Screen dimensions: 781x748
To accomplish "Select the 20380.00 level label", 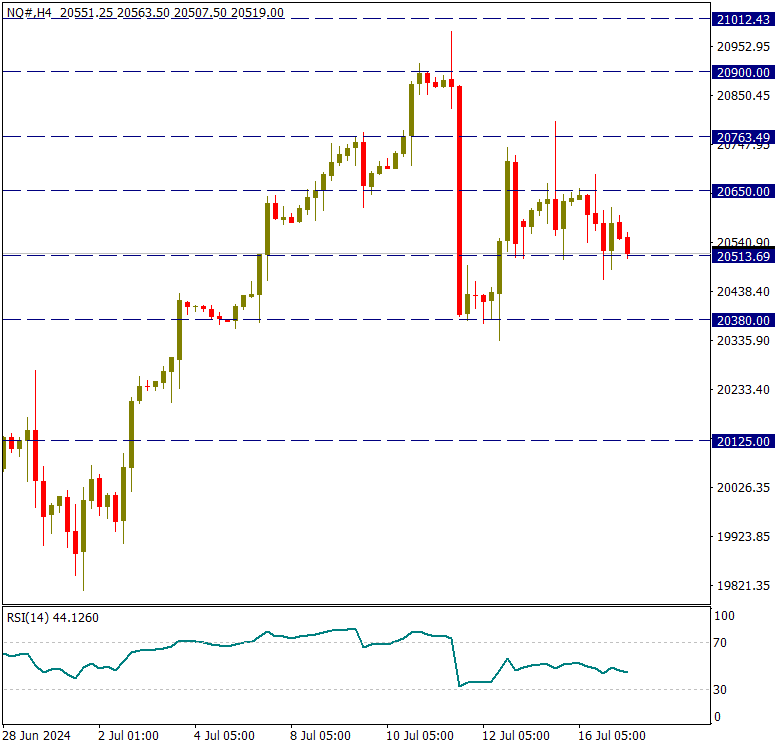I will coord(743,320).
